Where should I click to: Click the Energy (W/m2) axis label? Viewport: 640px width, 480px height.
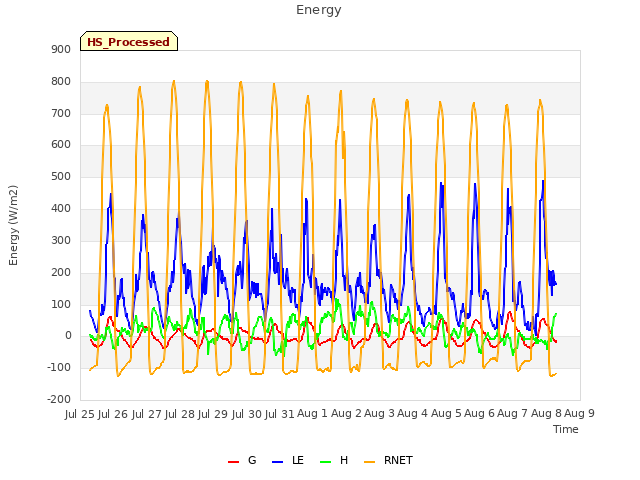point(13,225)
